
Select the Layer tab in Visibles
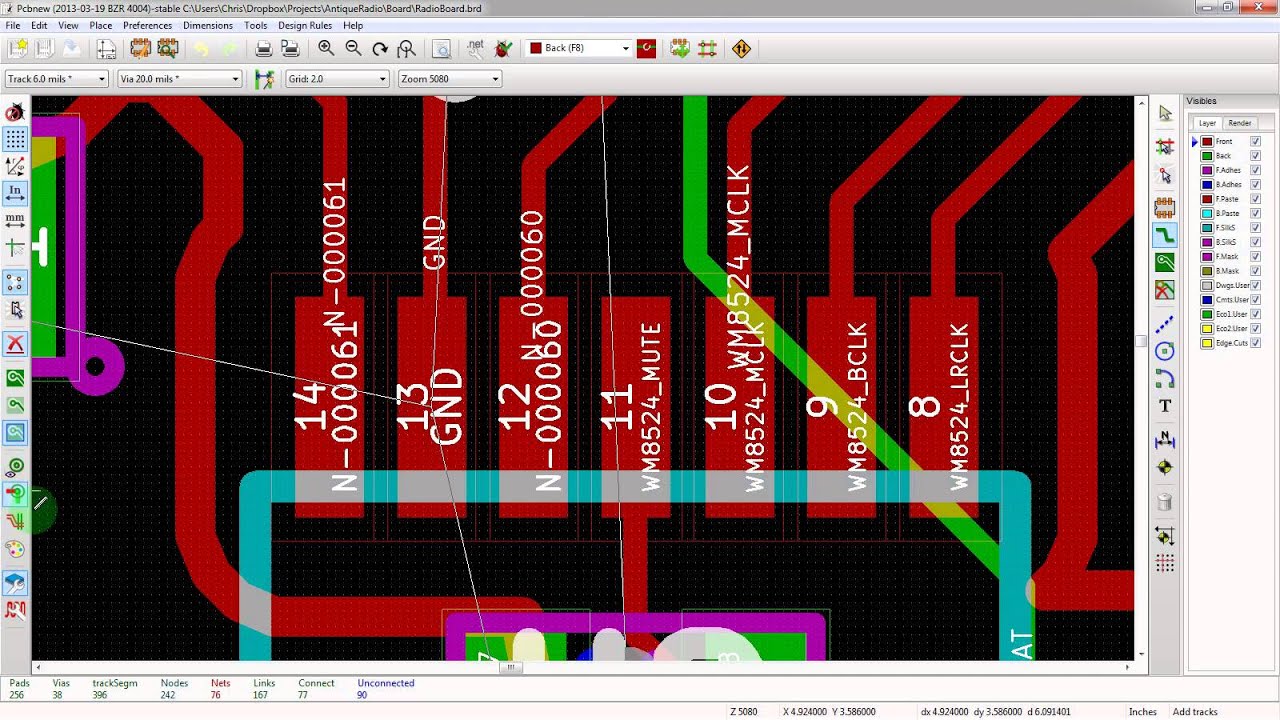click(x=1207, y=123)
